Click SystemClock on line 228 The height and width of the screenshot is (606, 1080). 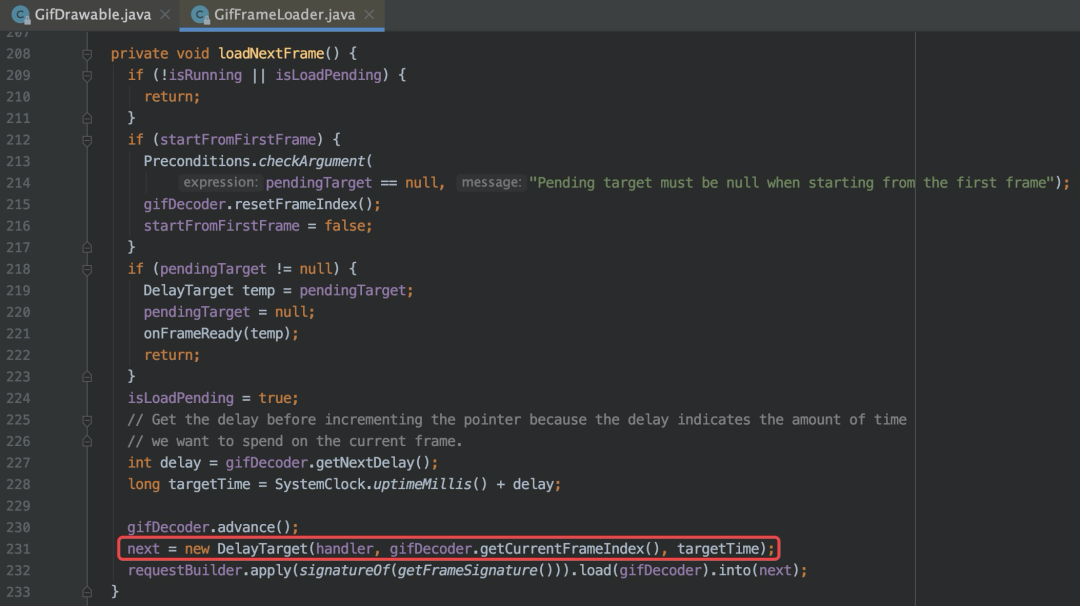[x=320, y=484]
